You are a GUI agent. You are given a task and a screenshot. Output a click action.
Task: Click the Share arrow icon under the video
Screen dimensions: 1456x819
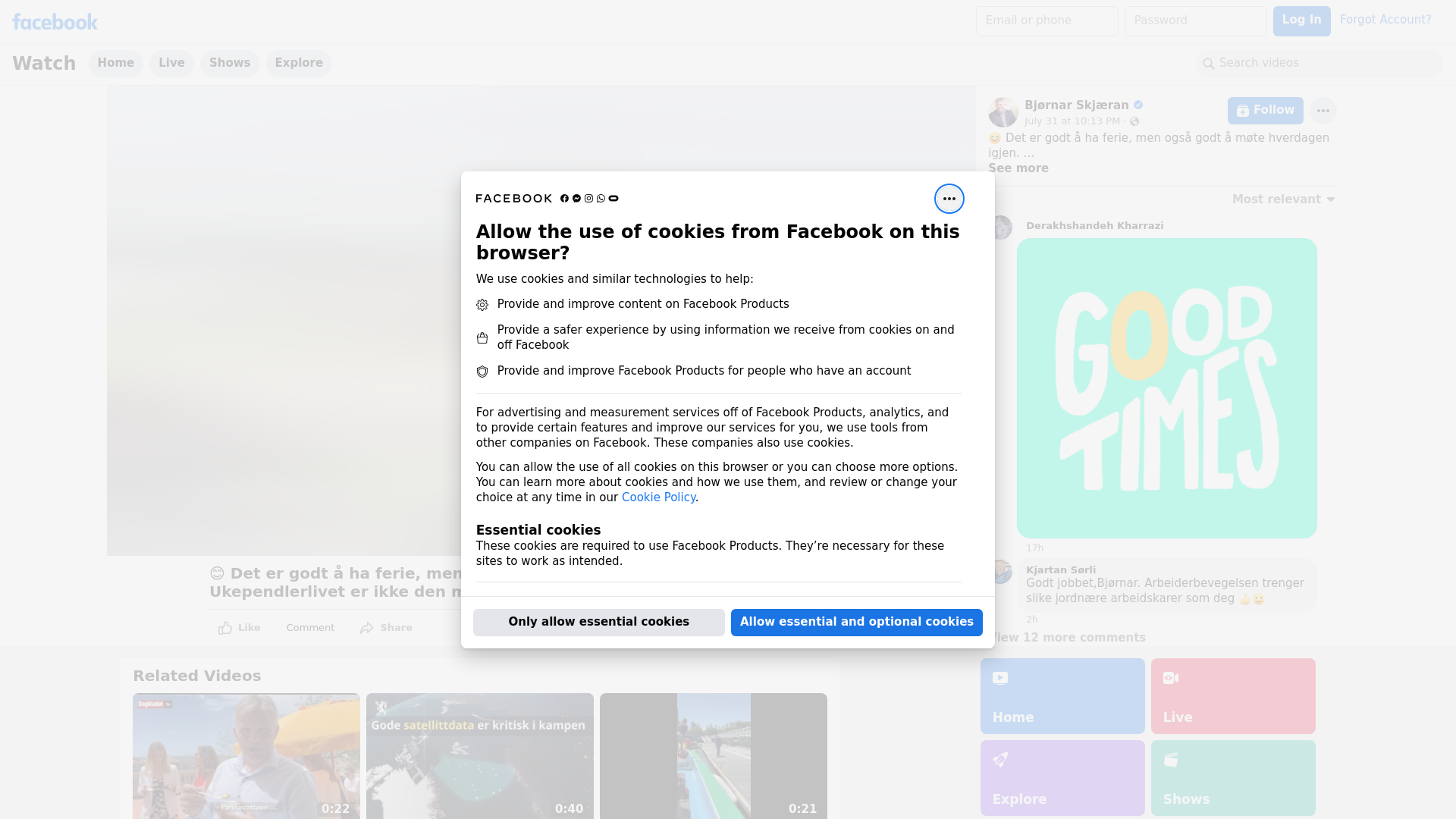point(367,628)
